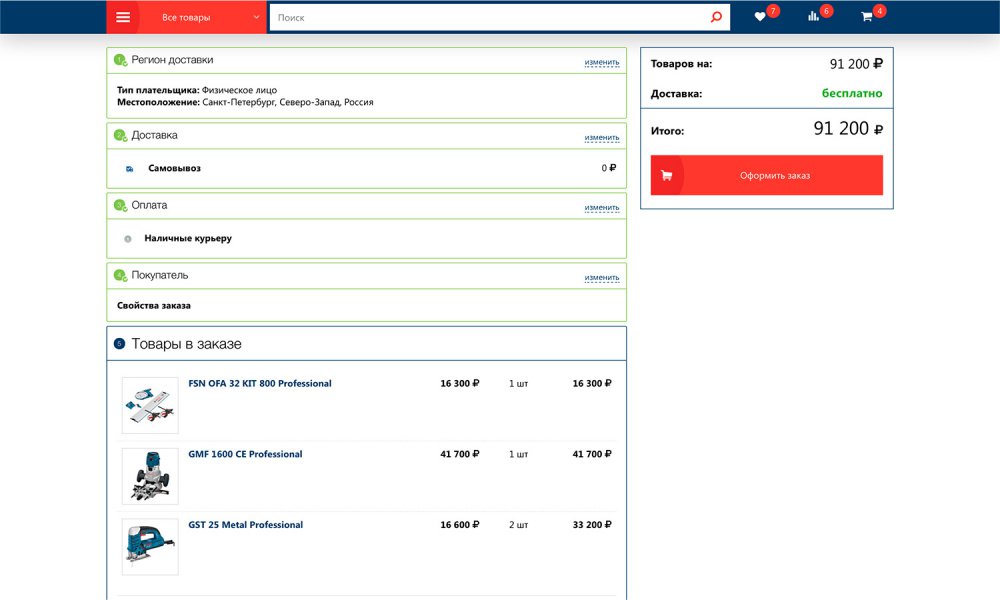This screenshot has width=1000, height=600.
Task: Edit the Оплата section via изменить
Action: [602, 207]
